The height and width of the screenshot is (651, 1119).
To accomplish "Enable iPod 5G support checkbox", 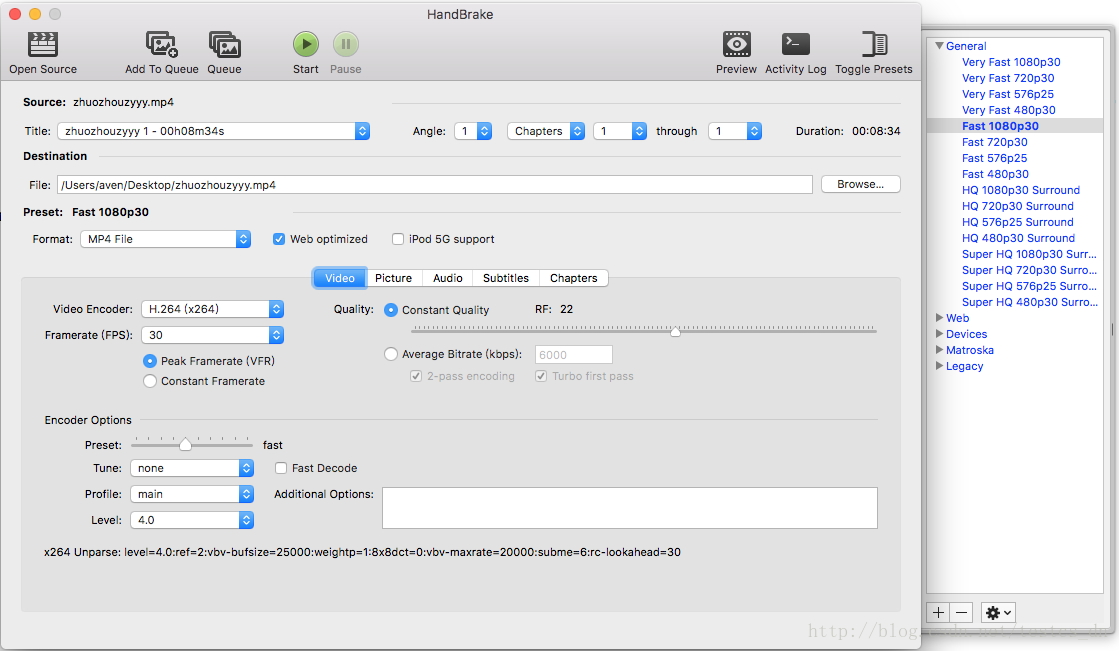I will pos(398,239).
